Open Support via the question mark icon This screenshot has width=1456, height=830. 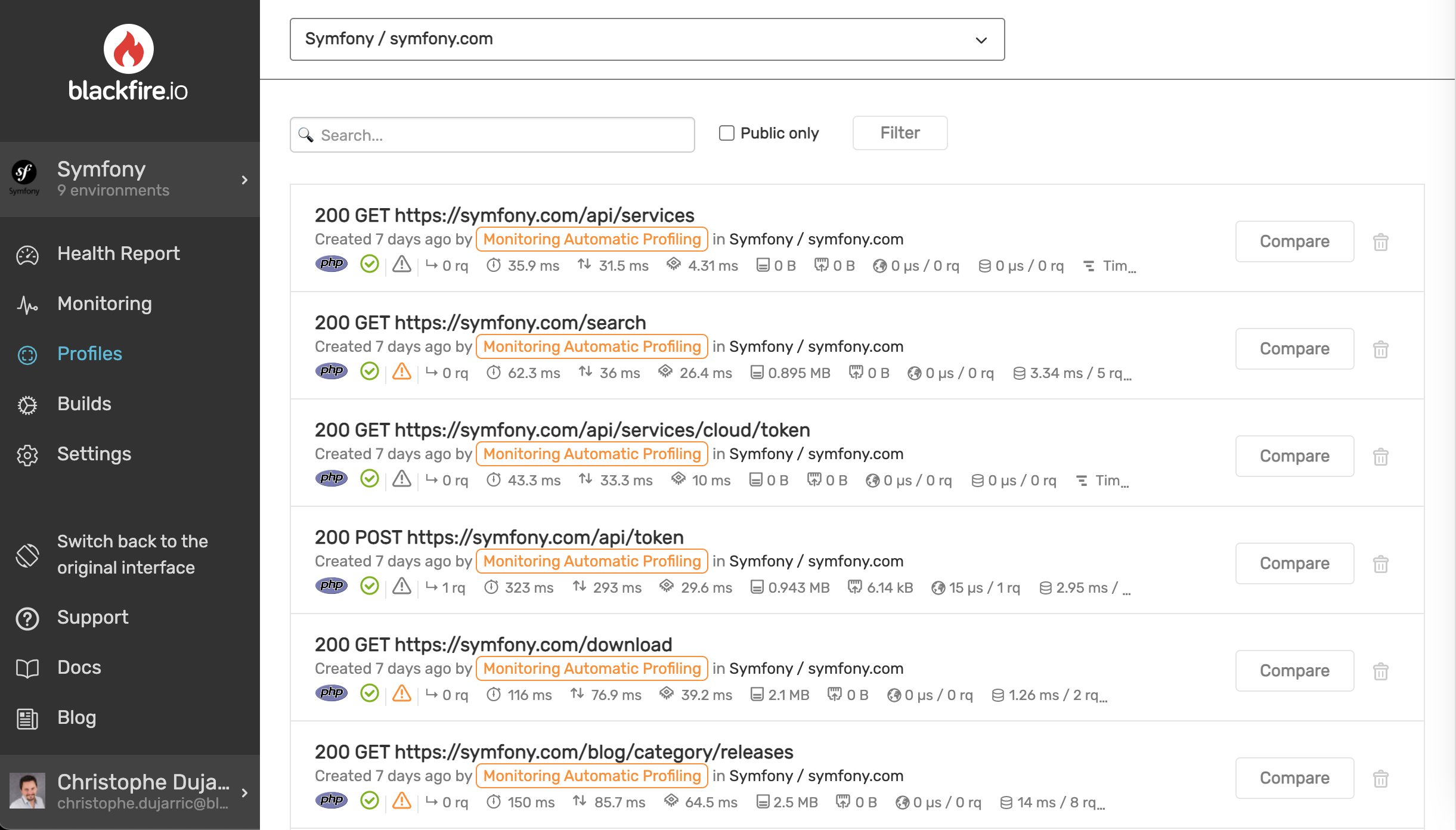pyautogui.click(x=27, y=618)
